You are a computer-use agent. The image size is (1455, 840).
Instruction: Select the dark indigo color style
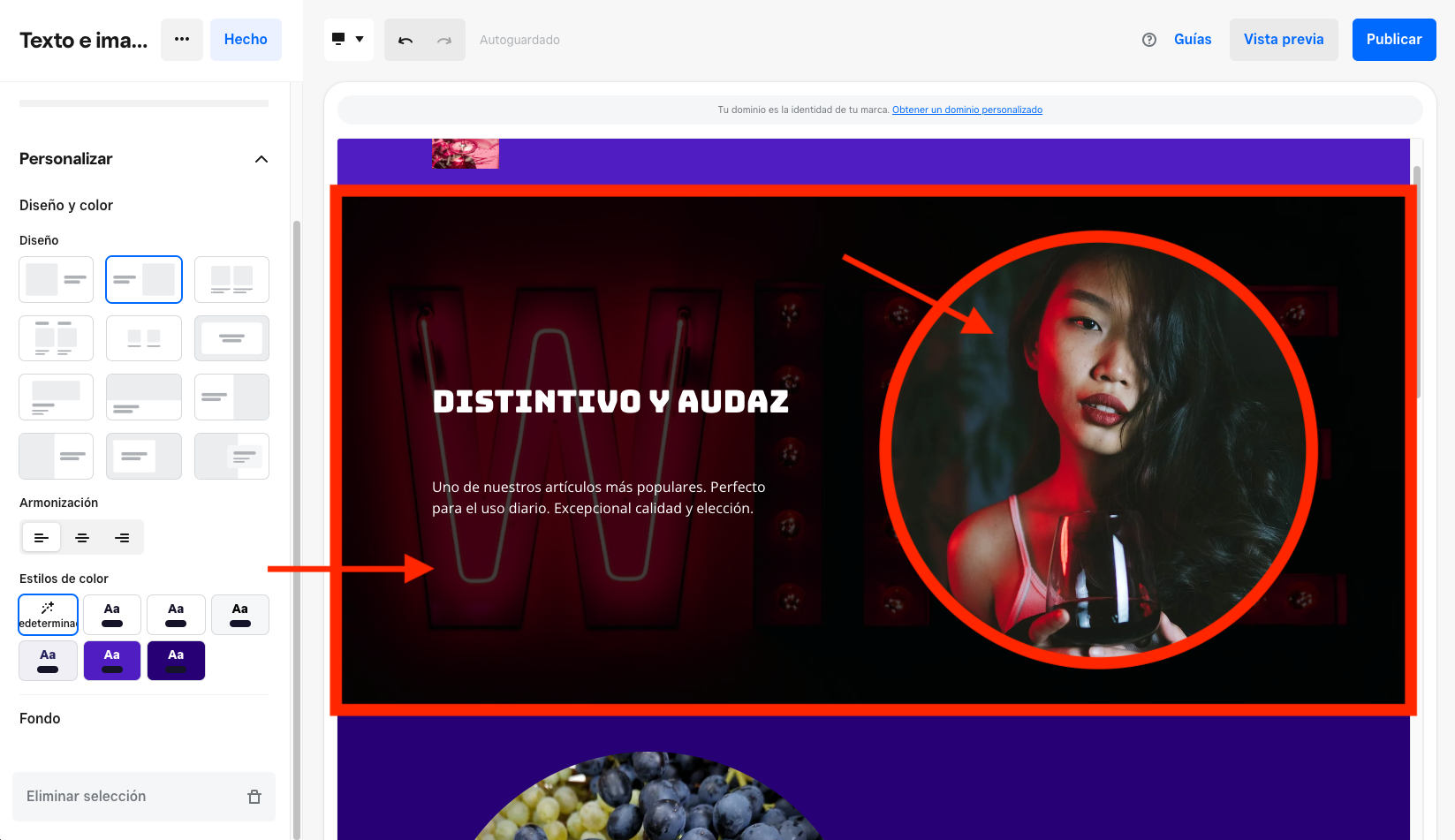click(x=176, y=661)
